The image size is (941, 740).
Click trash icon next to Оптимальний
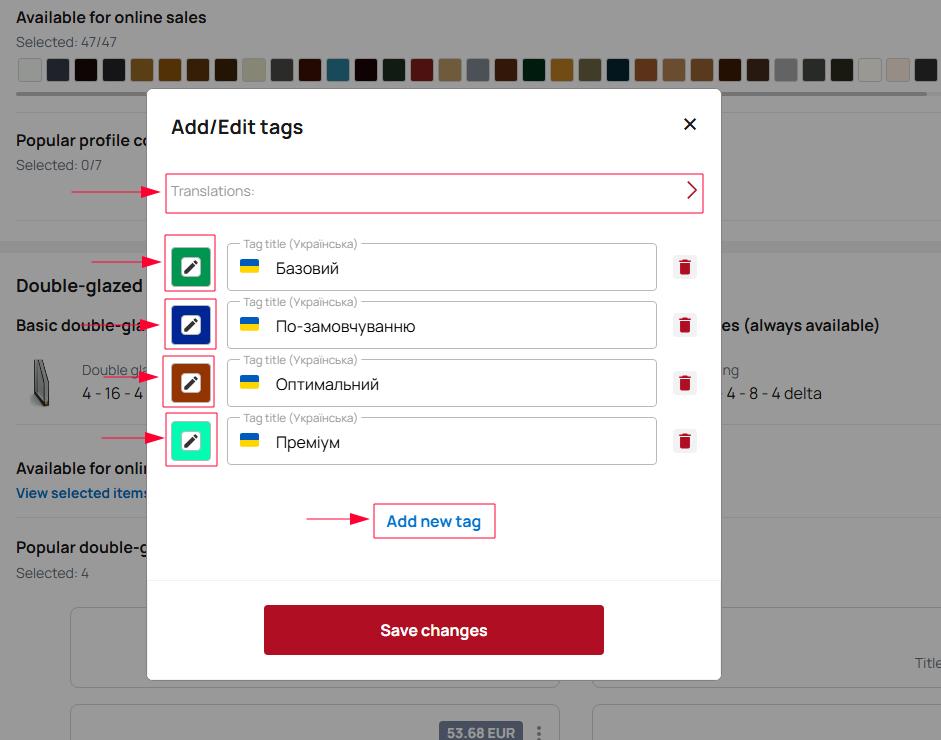(685, 383)
